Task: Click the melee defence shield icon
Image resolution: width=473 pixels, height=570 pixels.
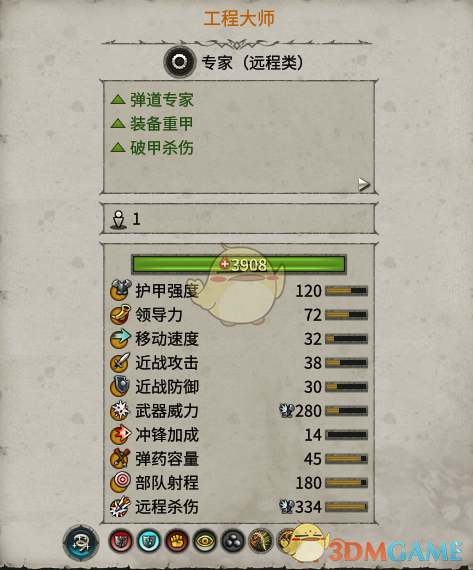Action: [121, 386]
